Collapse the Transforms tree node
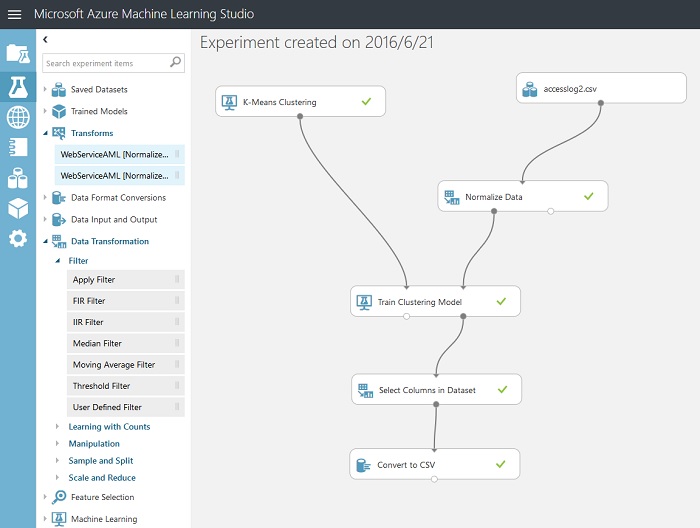700x528 pixels. point(45,133)
